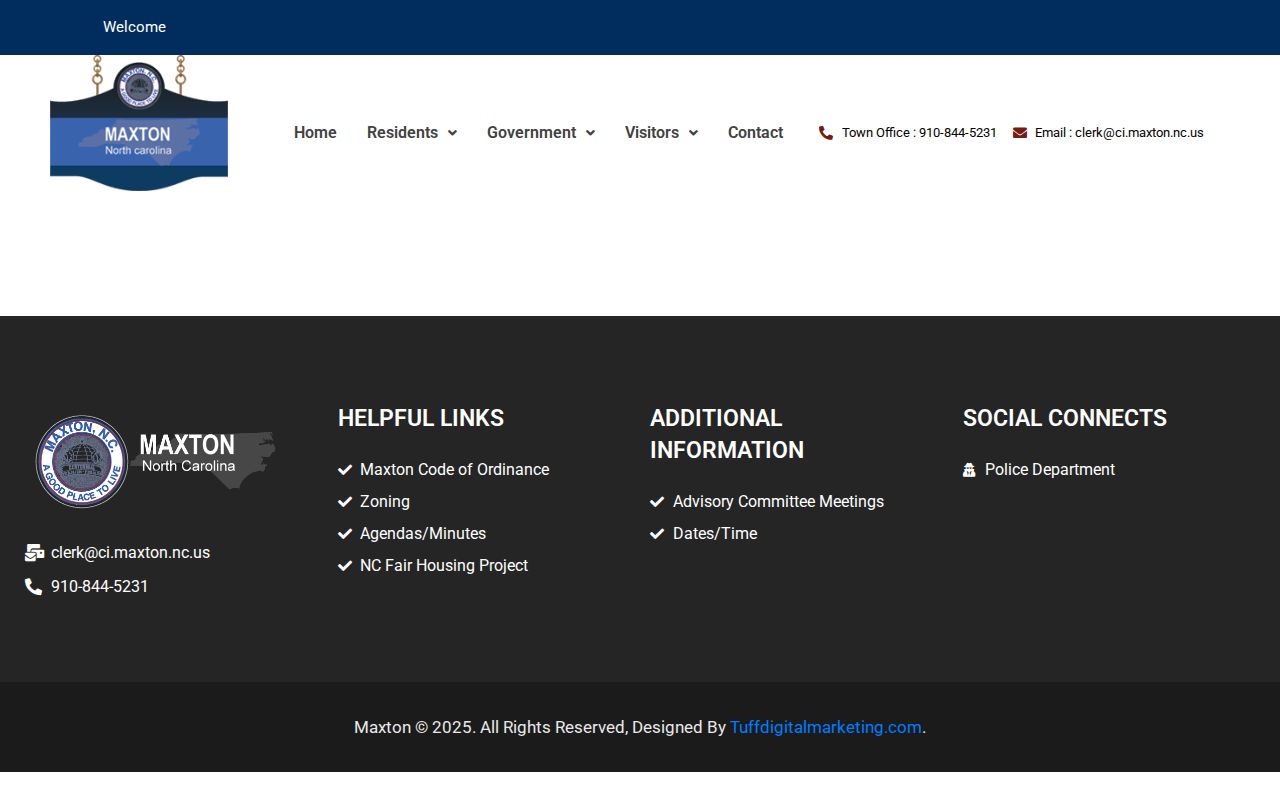
Task: Open the Zoning link
Action: point(385,502)
